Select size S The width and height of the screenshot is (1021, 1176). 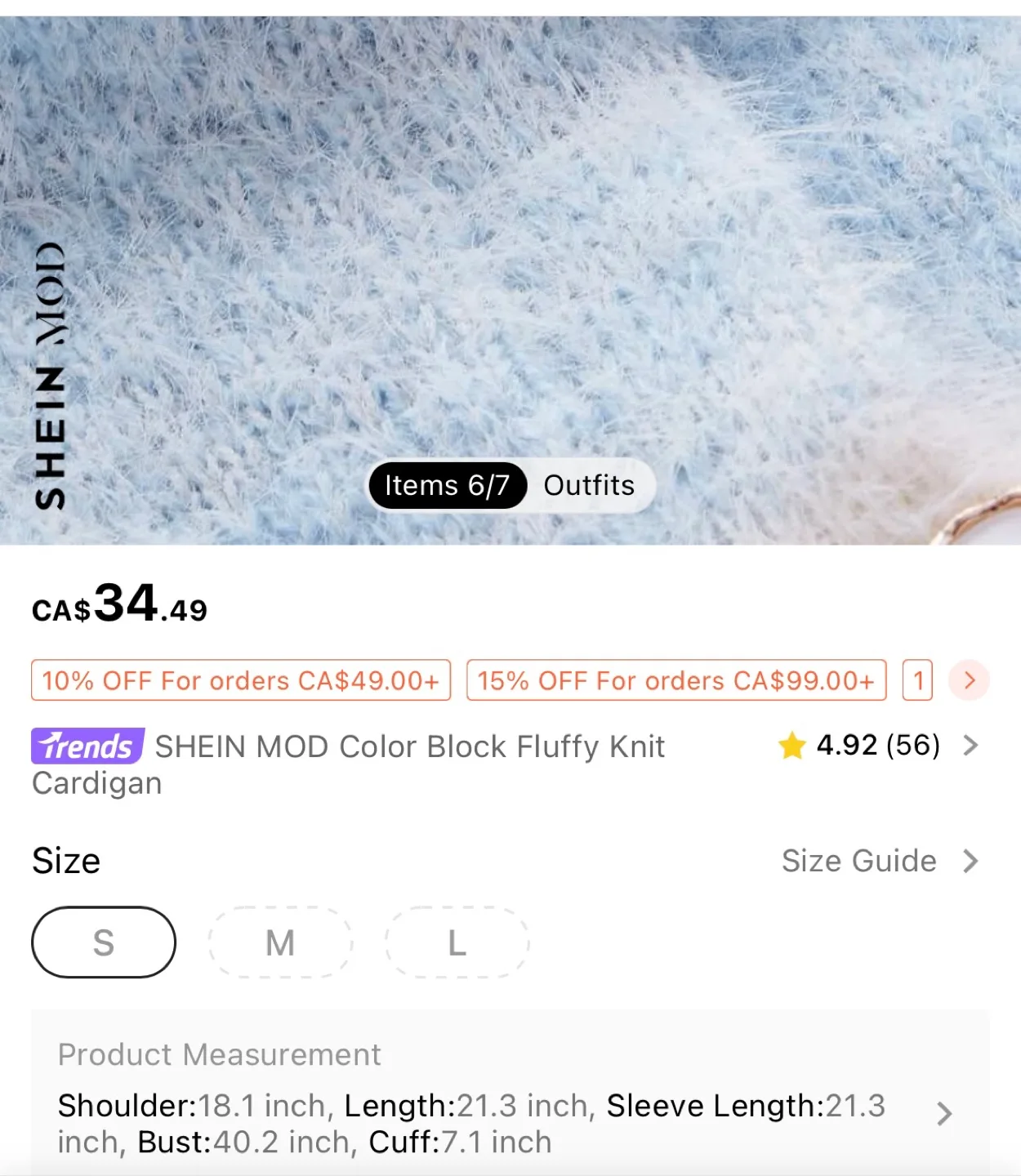[x=103, y=942]
